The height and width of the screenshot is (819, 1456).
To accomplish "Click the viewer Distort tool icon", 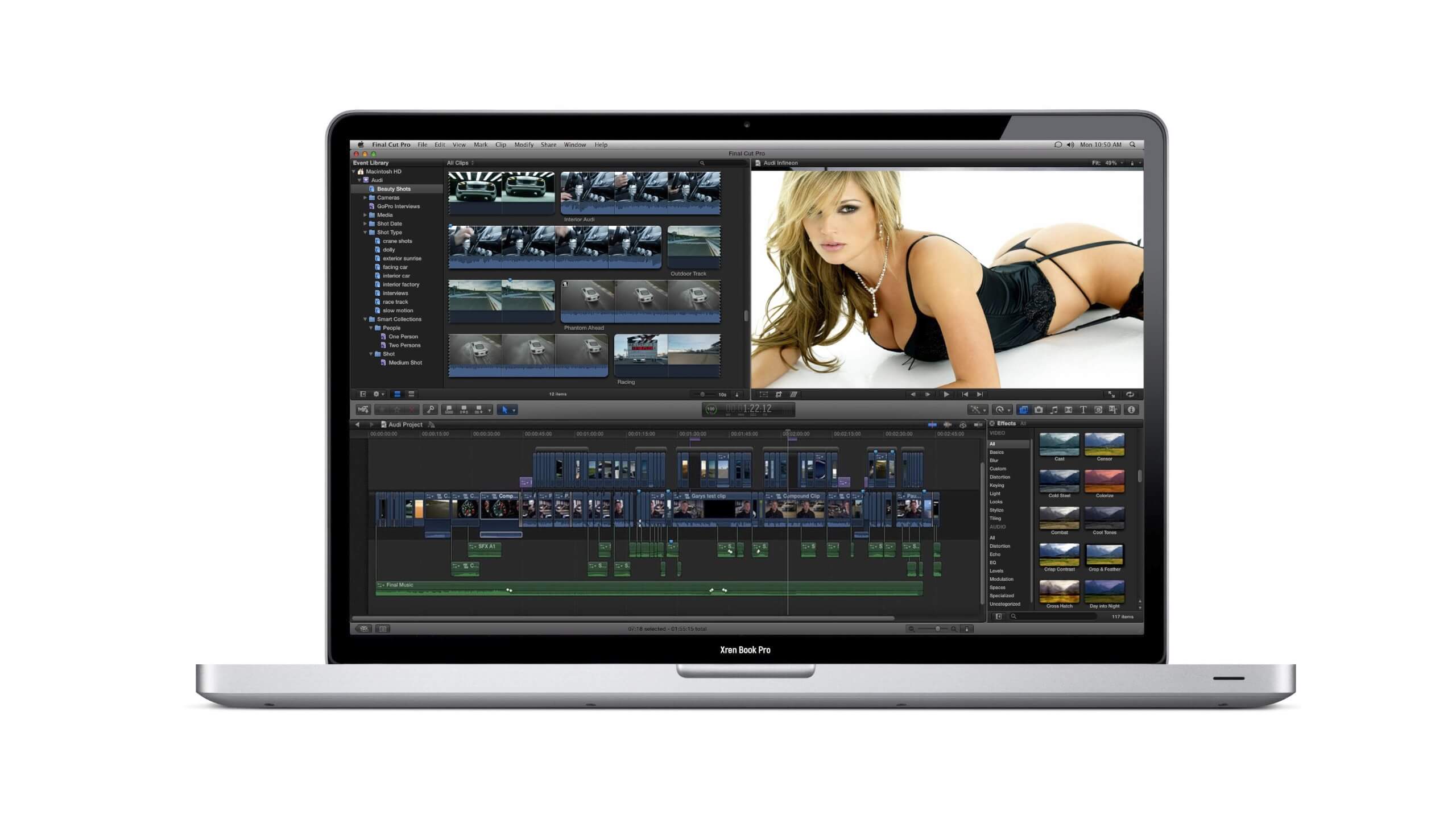I will click(793, 394).
